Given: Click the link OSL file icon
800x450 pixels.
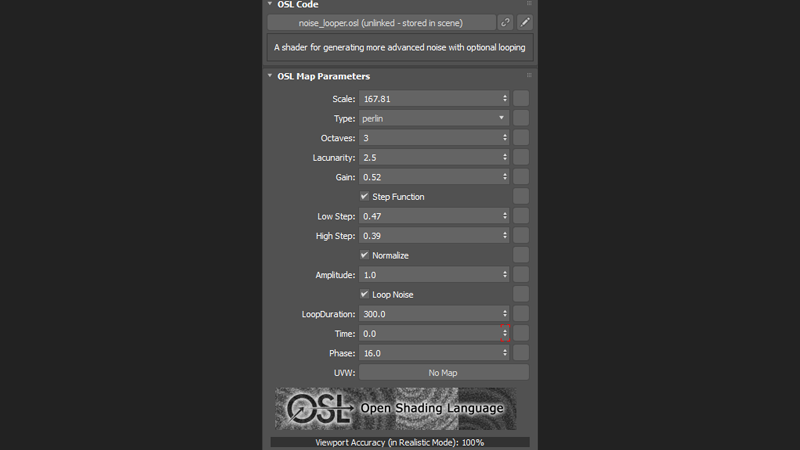Looking at the screenshot, I should (x=505, y=22).
